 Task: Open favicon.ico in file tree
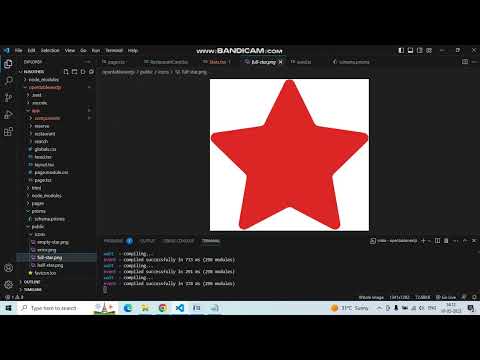[x=45, y=273]
